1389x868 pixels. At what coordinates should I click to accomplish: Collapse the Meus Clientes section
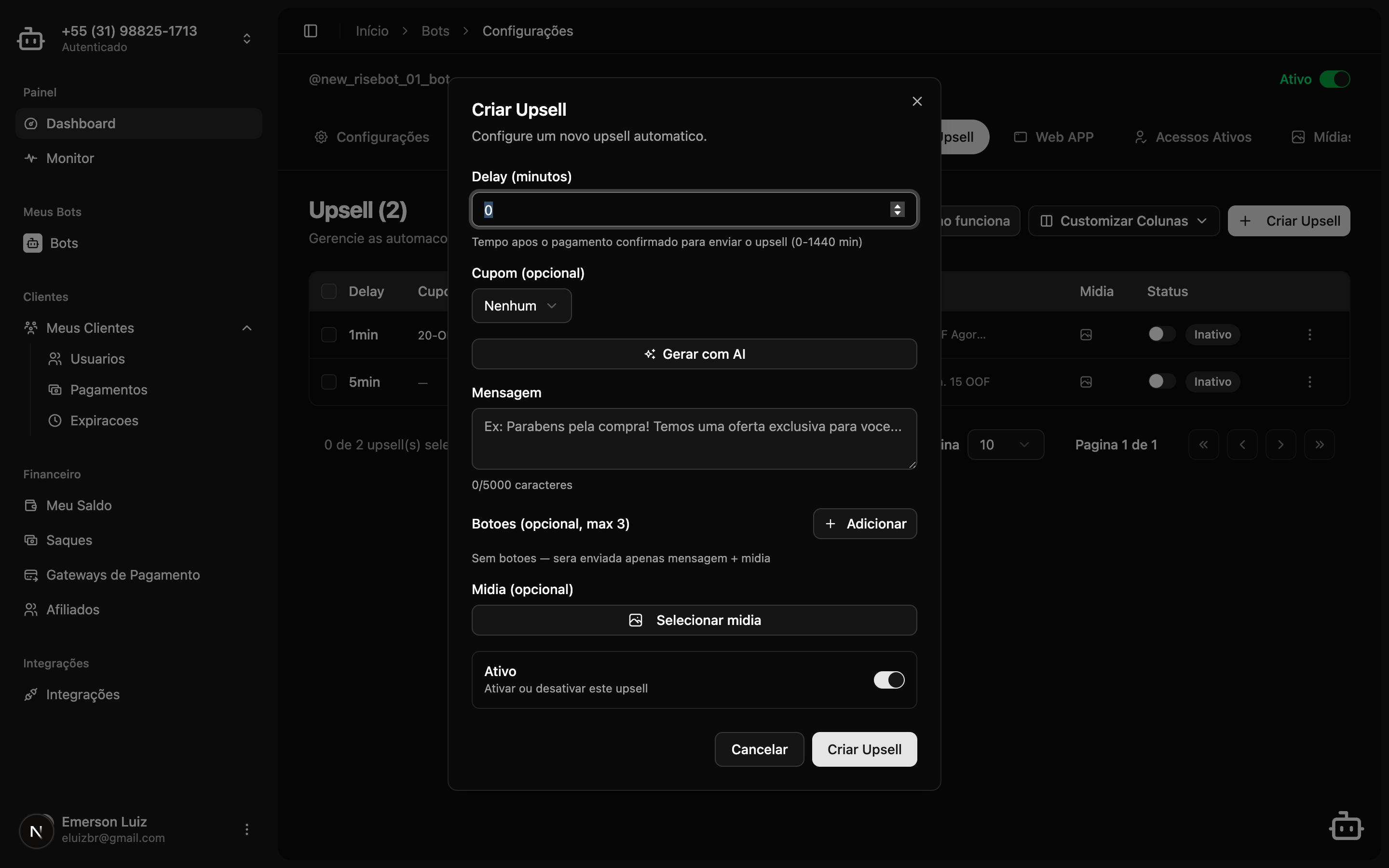[x=247, y=328]
